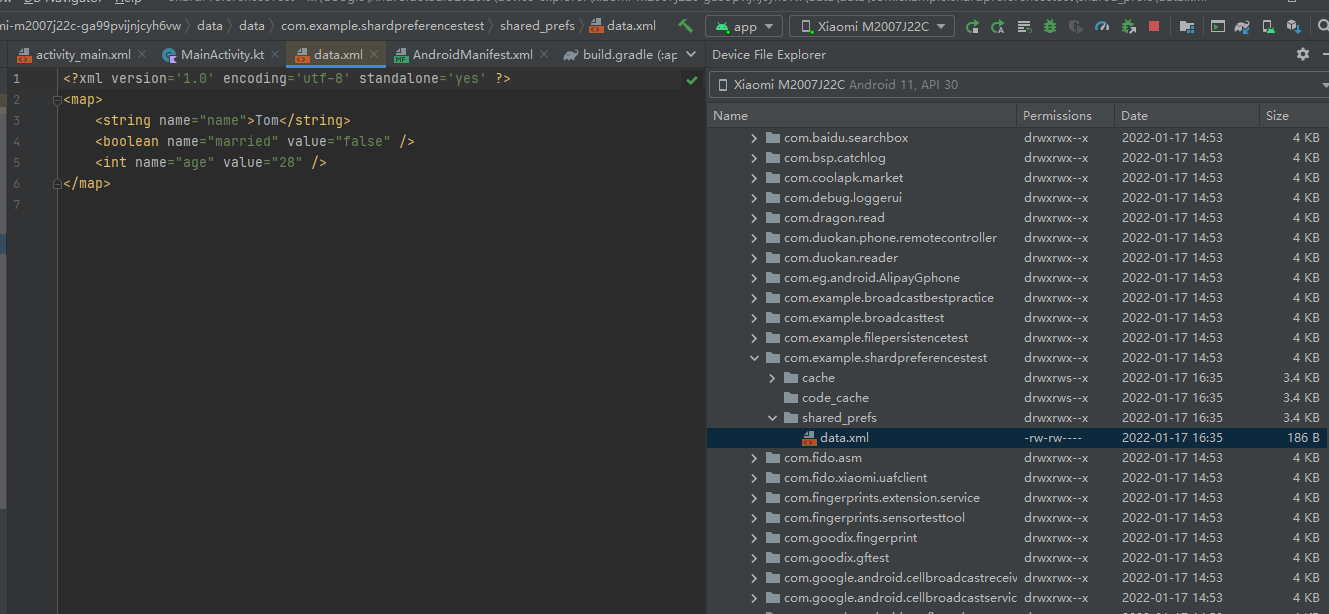Image resolution: width=1329 pixels, height=614 pixels.
Task: Click the lines icon left of Debug
Action: click(1024, 27)
